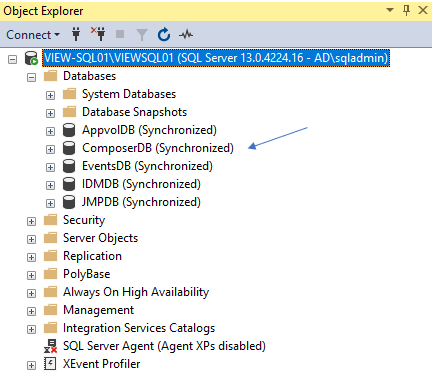The width and height of the screenshot is (434, 379).
Task: Click the Management folder icon
Action: coord(50,310)
